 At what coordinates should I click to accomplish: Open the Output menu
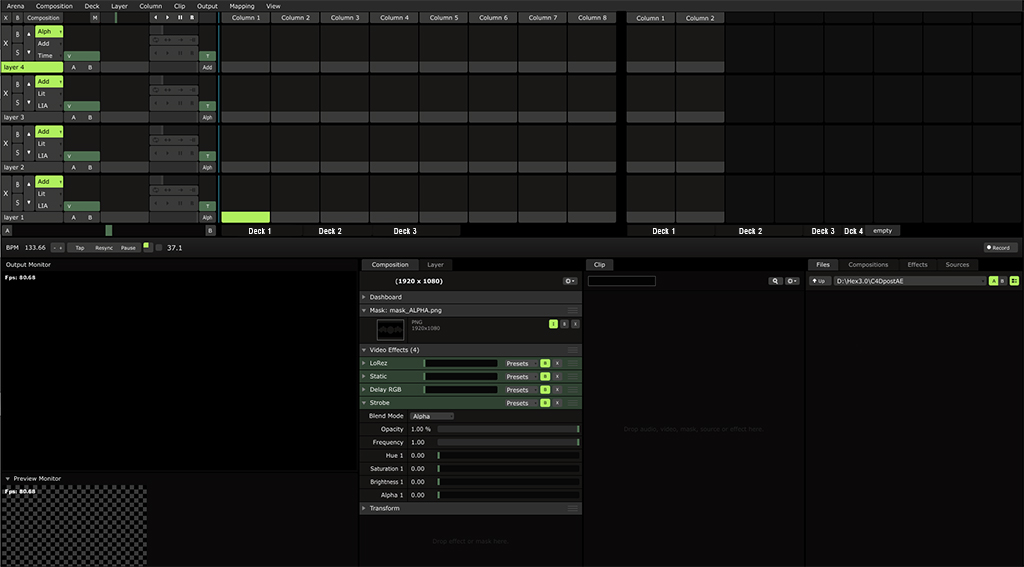pos(207,6)
